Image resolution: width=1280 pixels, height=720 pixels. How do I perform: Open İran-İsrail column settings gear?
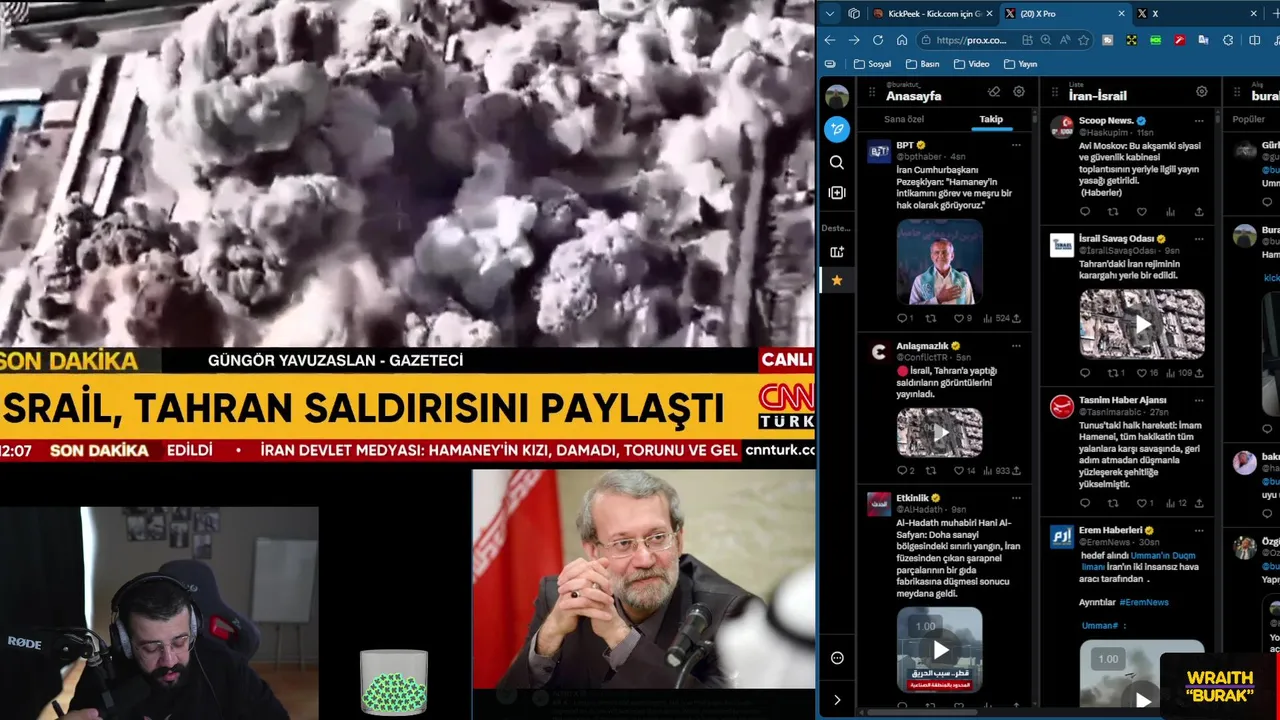click(x=1202, y=92)
